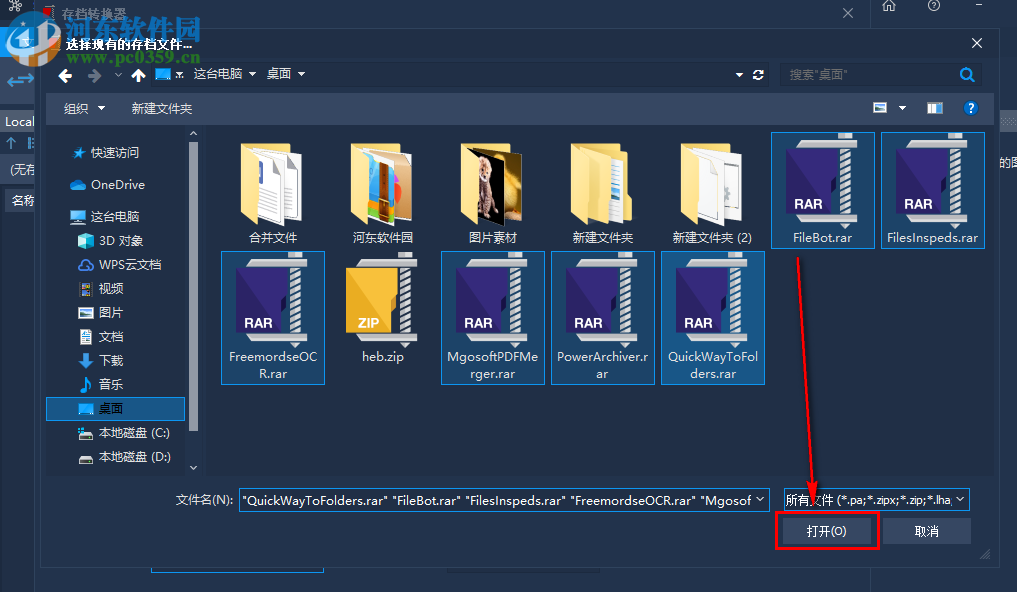
Task: Expand the change view layout dropdown
Action: point(902,108)
